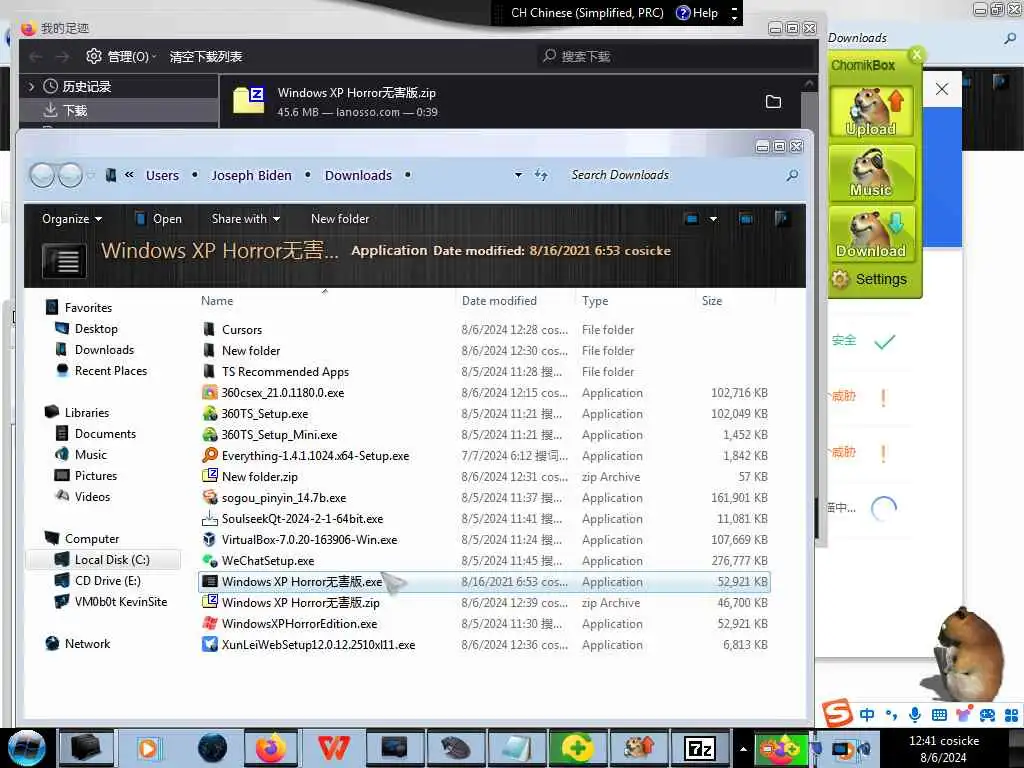Toggle the preview pane icon

click(x=746, y=219)
